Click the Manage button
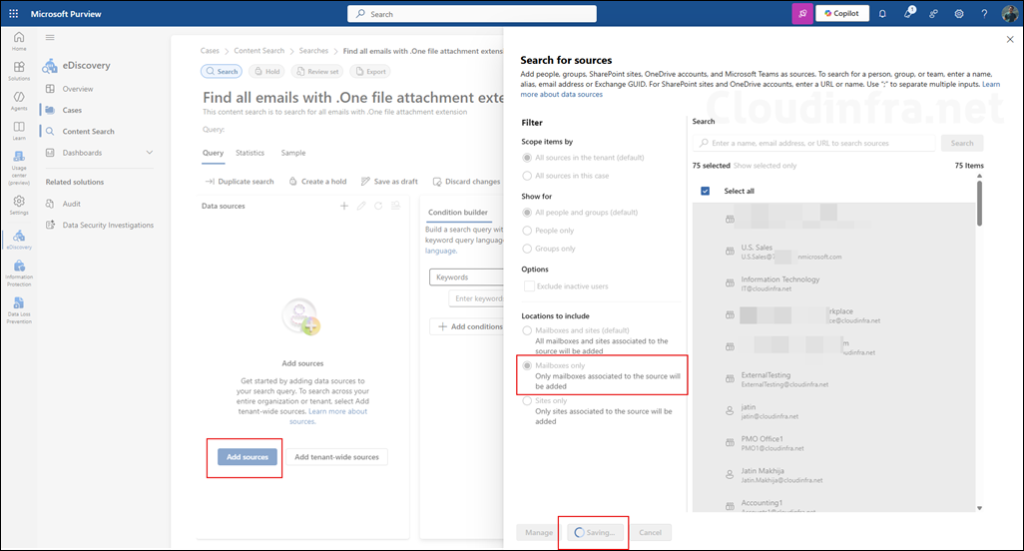This screenshot has height=551, width=1024. click(539, 533)
